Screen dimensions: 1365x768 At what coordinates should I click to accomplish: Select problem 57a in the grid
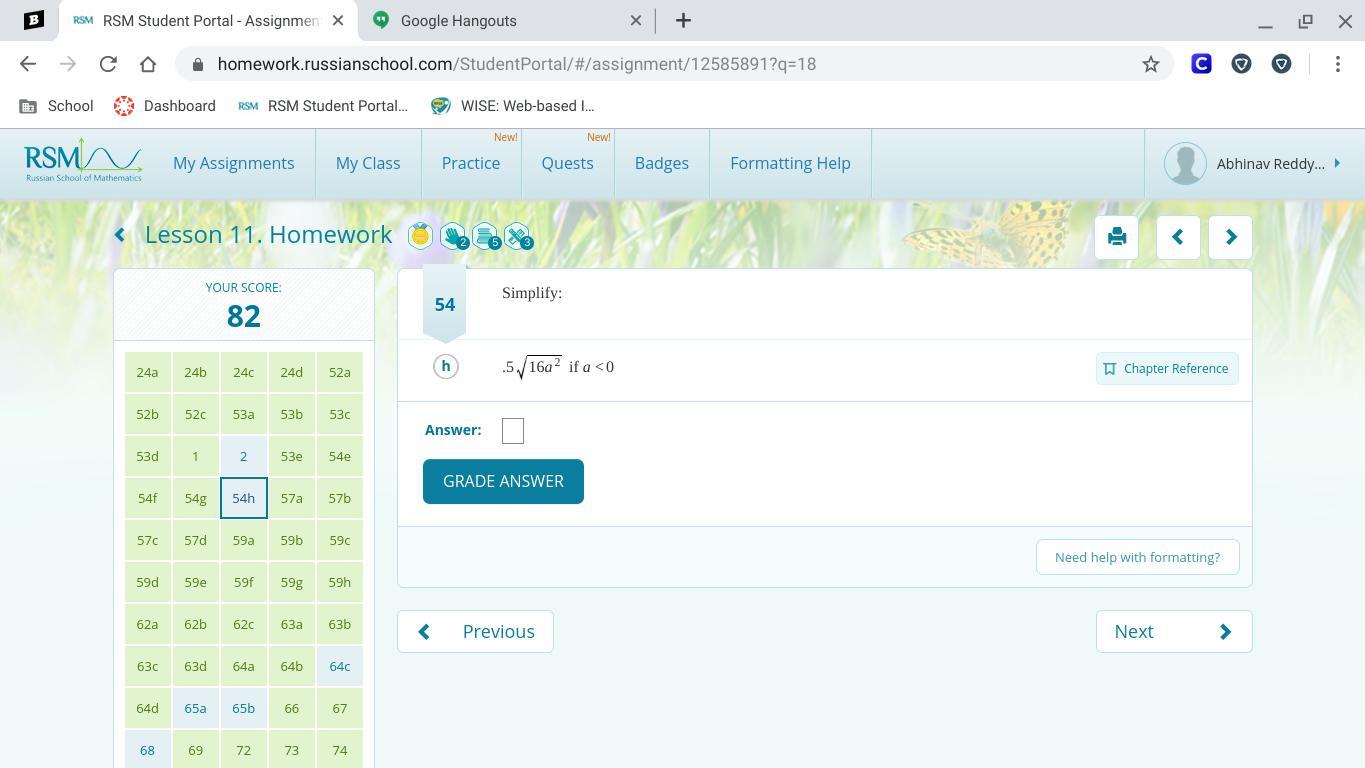[x=291, y=498]
